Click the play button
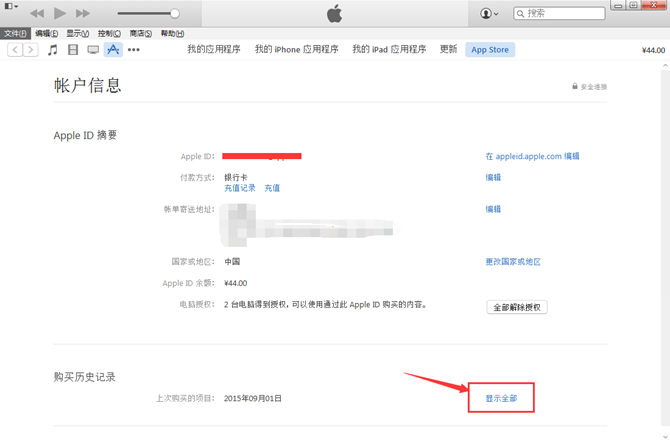Viewport: 670px width, 442px height. pyautogui.click(x=60, y=13)
